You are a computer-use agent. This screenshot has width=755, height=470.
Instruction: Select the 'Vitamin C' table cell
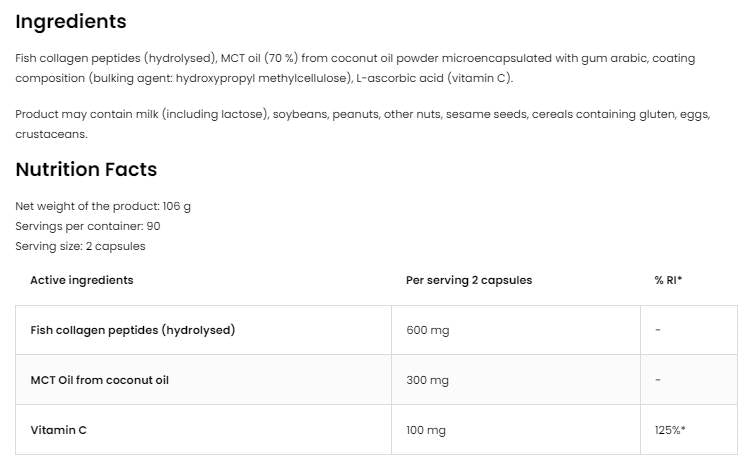(x=59, y=430)
